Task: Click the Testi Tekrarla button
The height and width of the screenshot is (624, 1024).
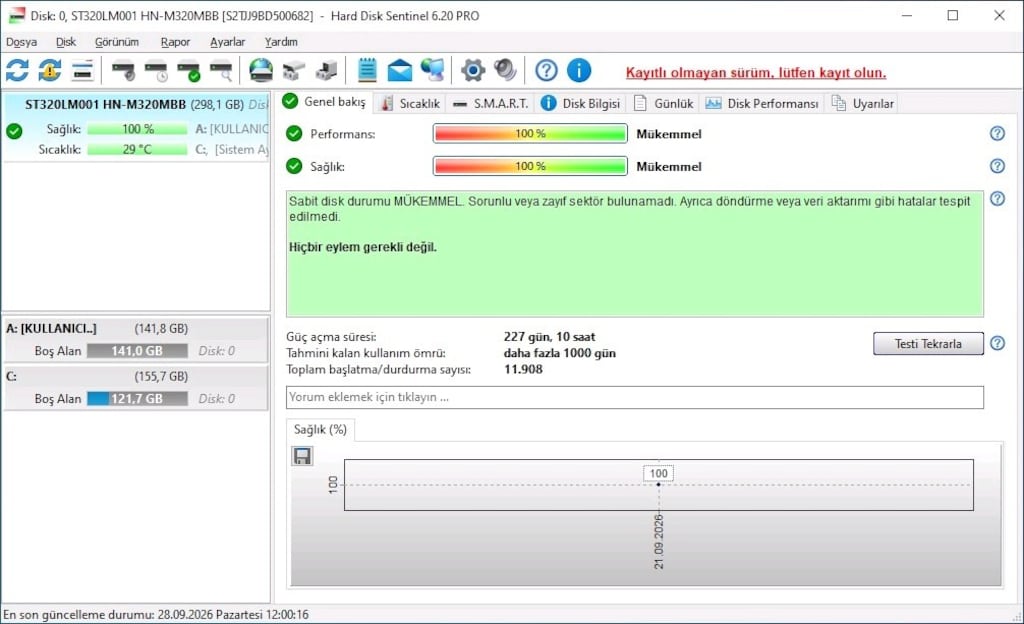Action: coord(928,343)
